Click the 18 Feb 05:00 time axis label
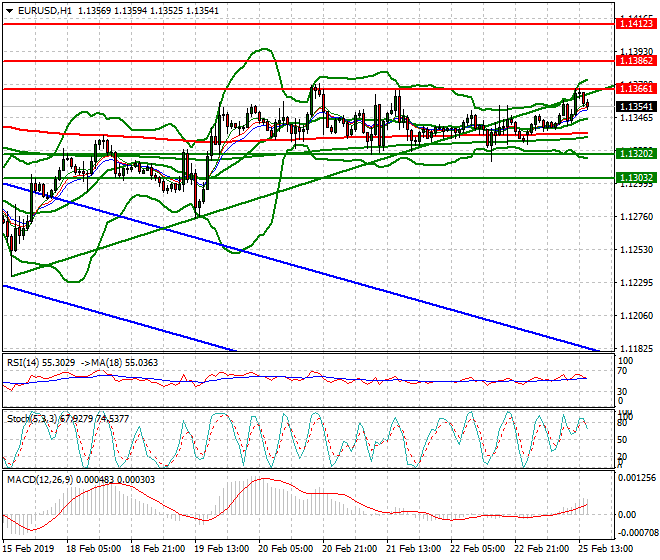660x560 pixels. (93, 549)
